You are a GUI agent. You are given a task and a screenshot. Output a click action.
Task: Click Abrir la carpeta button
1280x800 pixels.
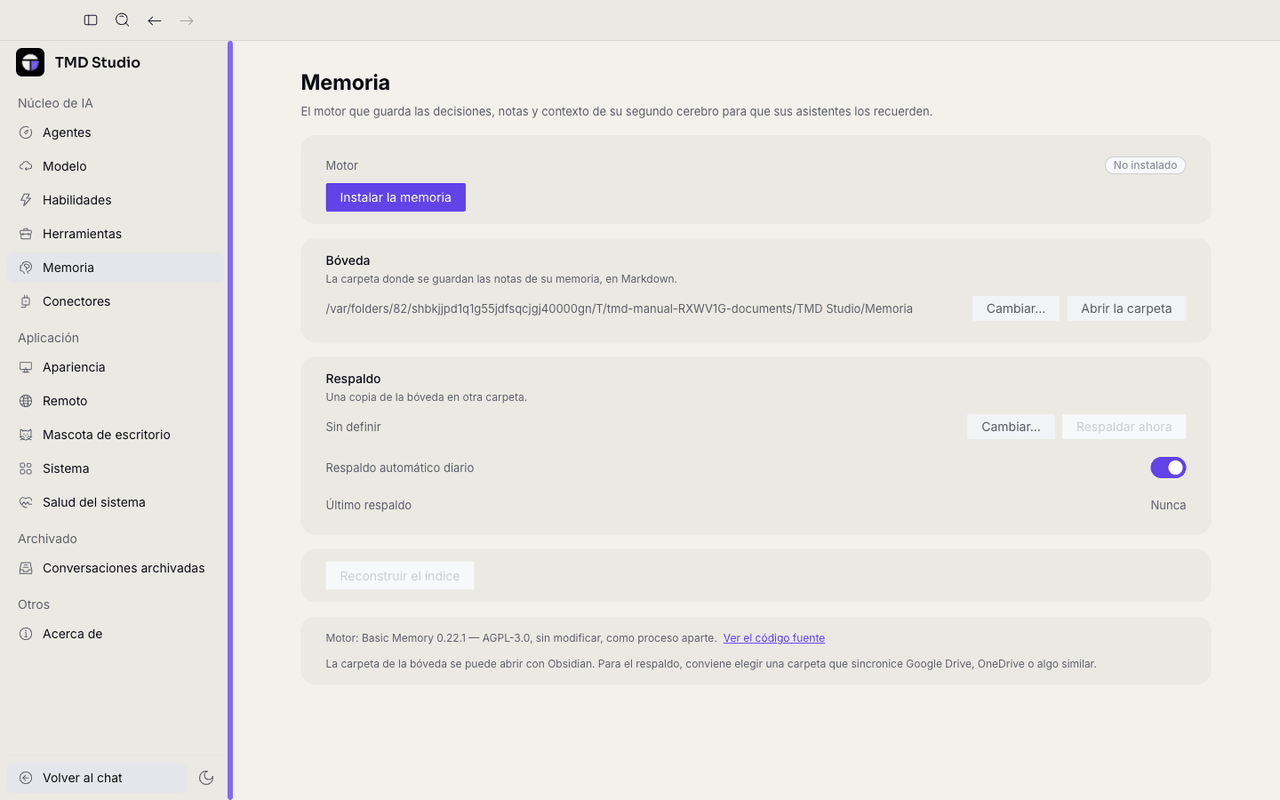(x=1126, y=308)
